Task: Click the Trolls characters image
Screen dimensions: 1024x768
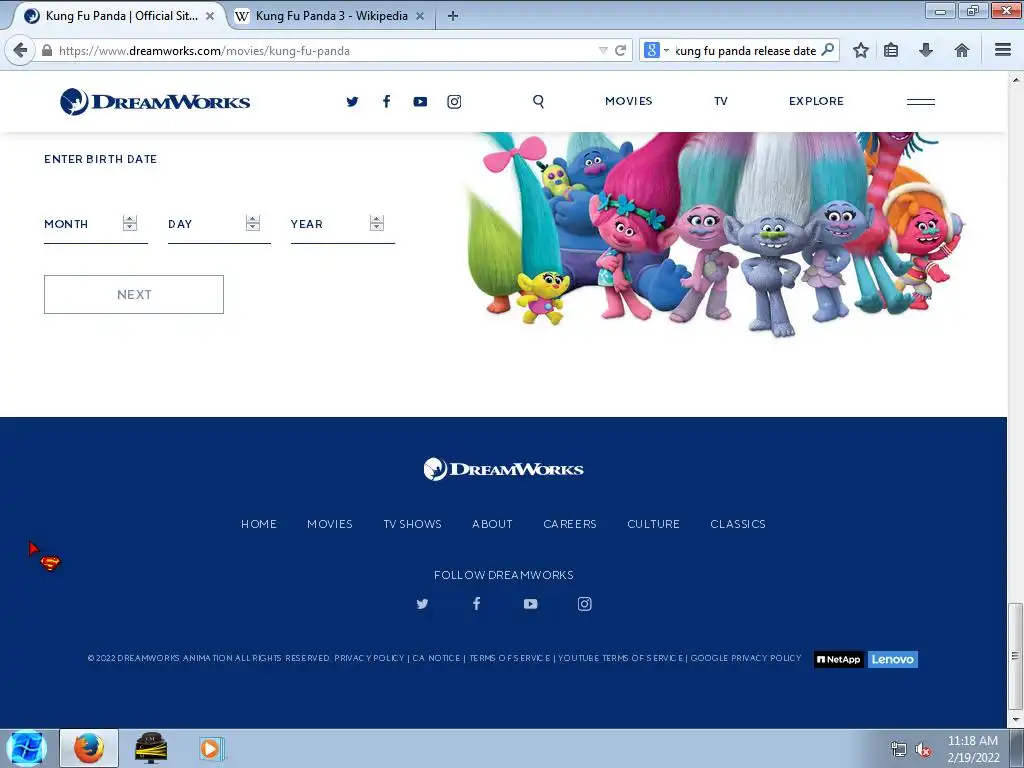Action: [x=715, y=234]
